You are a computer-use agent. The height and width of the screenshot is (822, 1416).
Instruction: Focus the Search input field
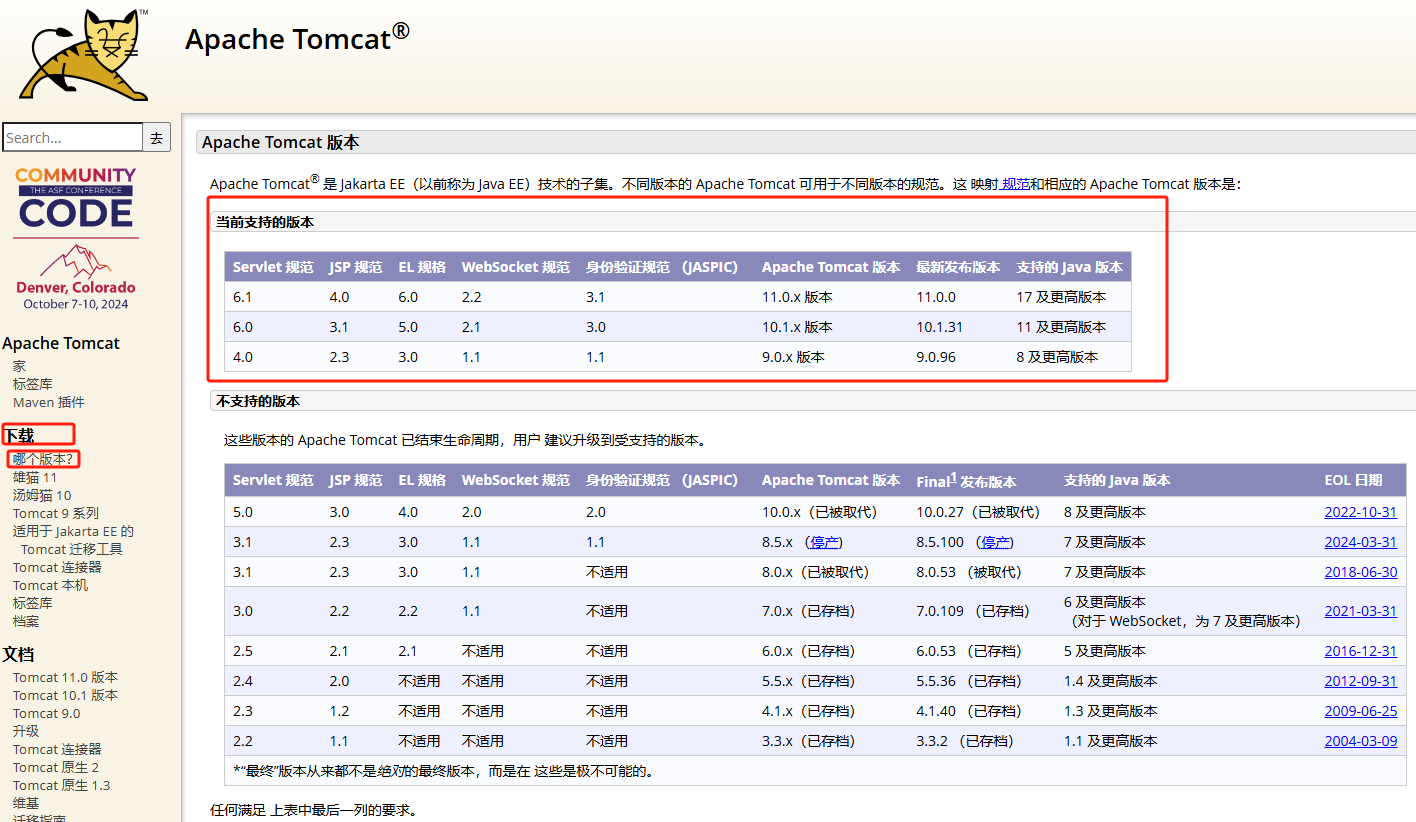(73, 138)
